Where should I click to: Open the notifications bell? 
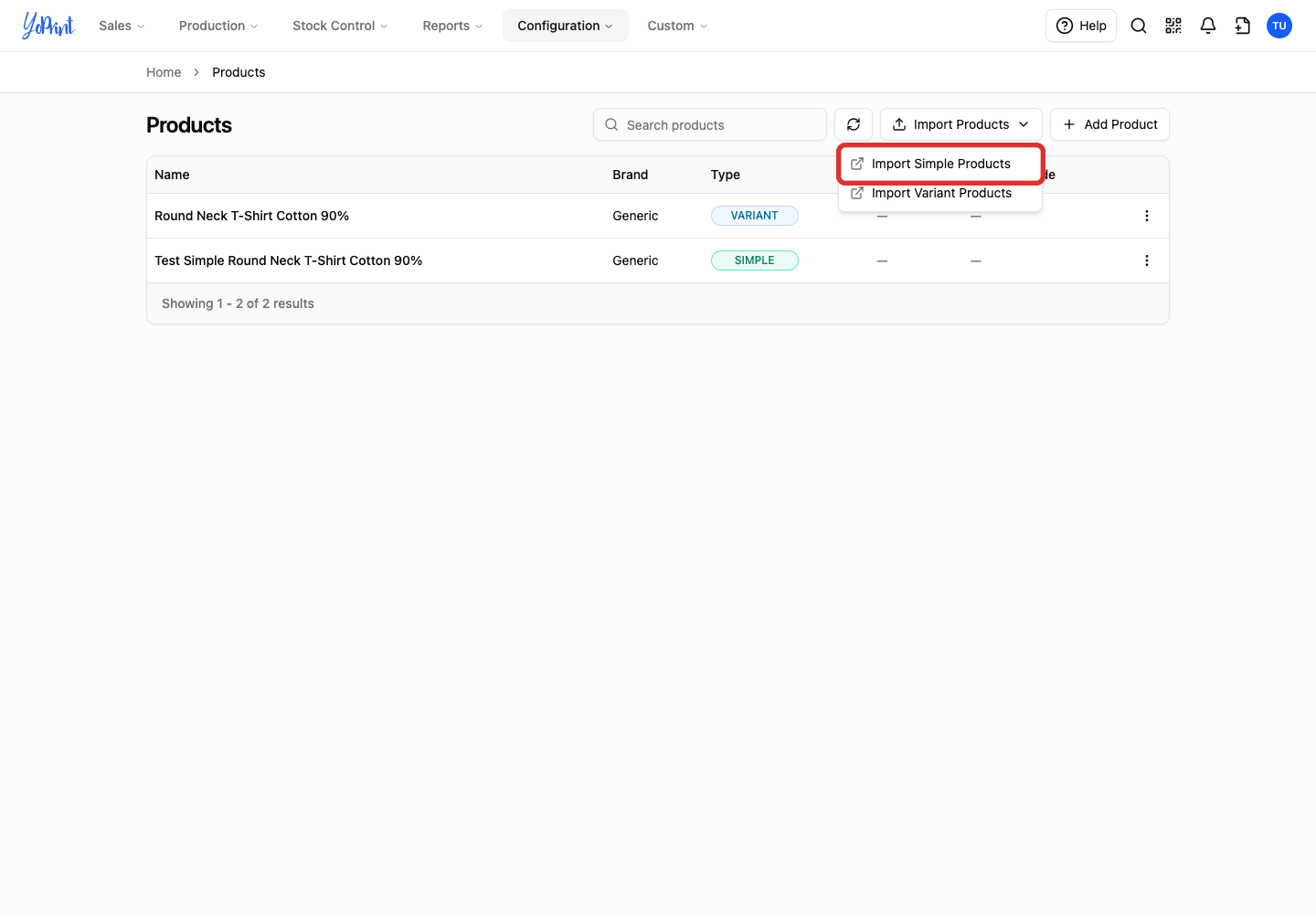click(1208, 26)
